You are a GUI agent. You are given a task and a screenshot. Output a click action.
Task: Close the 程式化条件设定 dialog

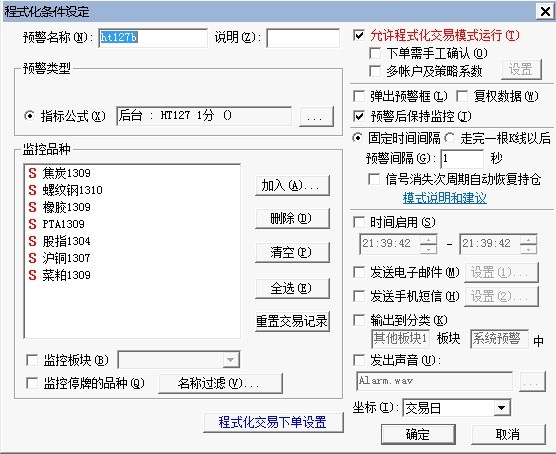tap(546, 12)
